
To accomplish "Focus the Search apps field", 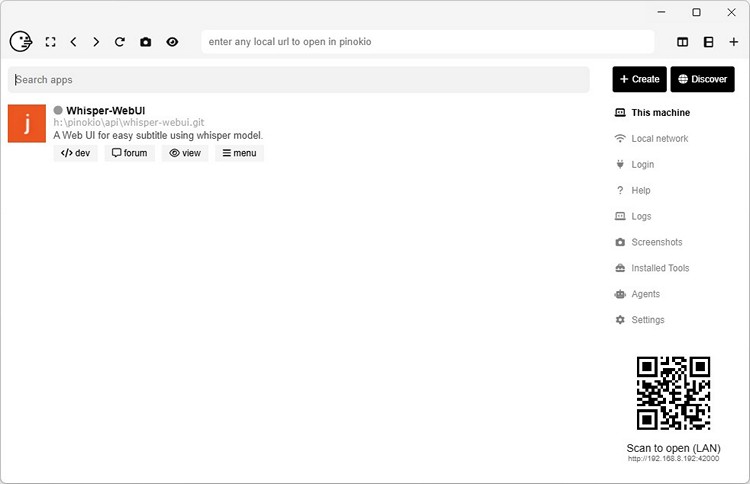I will 298,80.
